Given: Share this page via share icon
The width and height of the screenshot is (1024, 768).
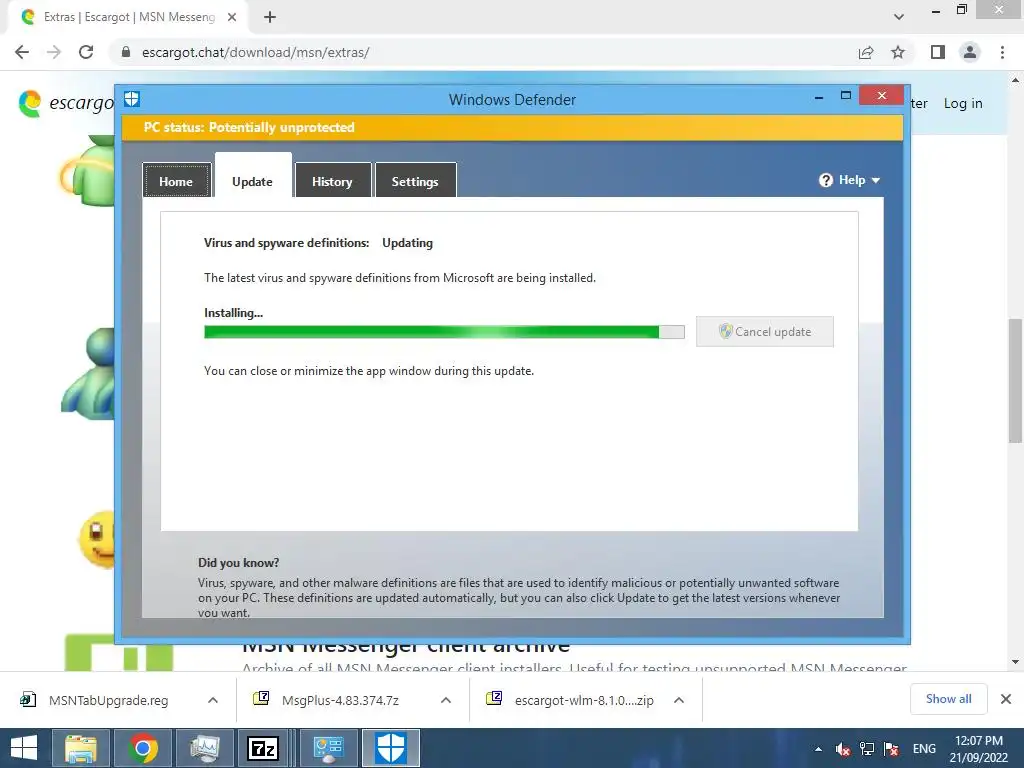Looking at the screenshot, I should pos(866,52).
